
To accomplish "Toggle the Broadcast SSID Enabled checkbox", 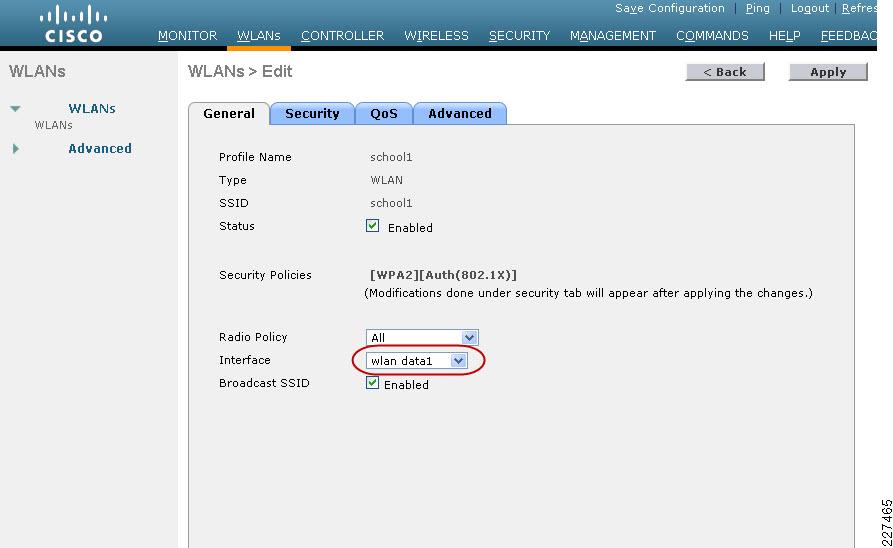I will 372,383.
